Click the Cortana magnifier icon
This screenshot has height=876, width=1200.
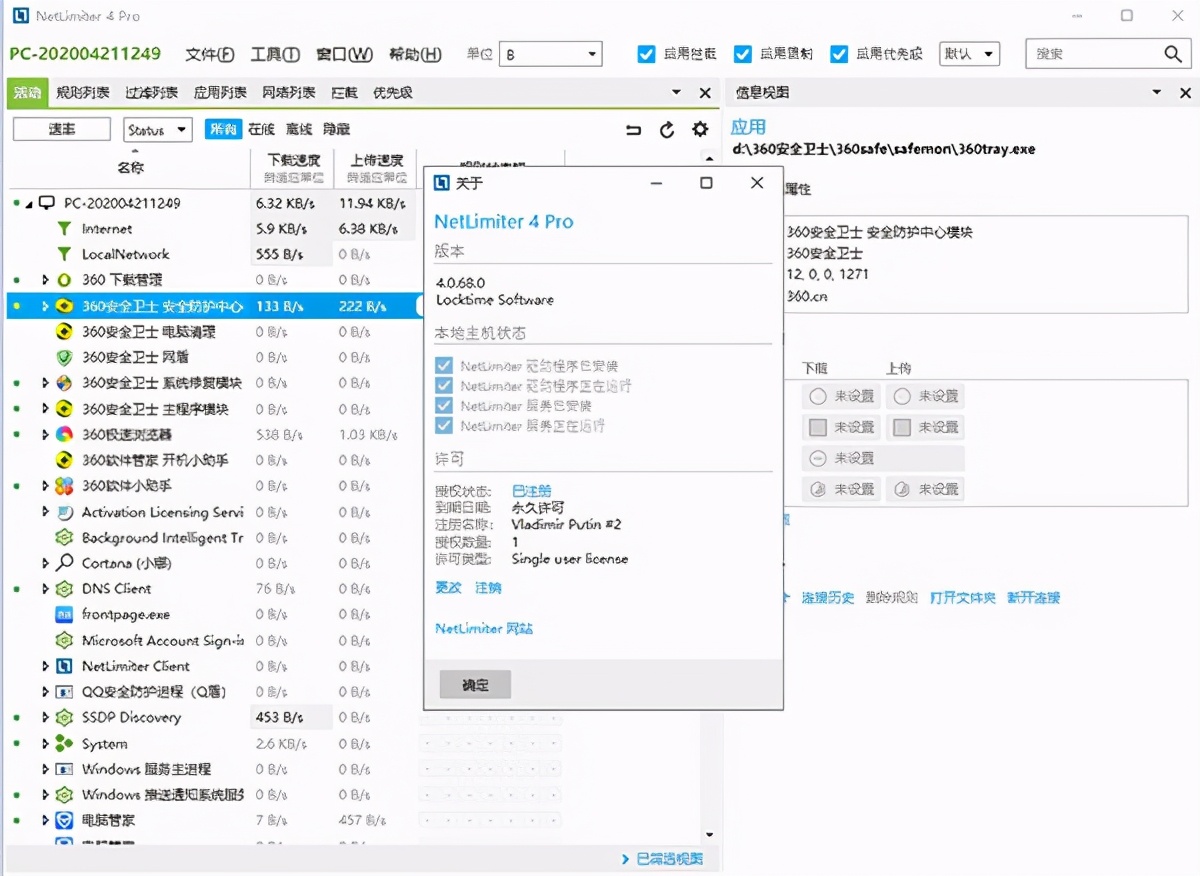coord(64,563)
